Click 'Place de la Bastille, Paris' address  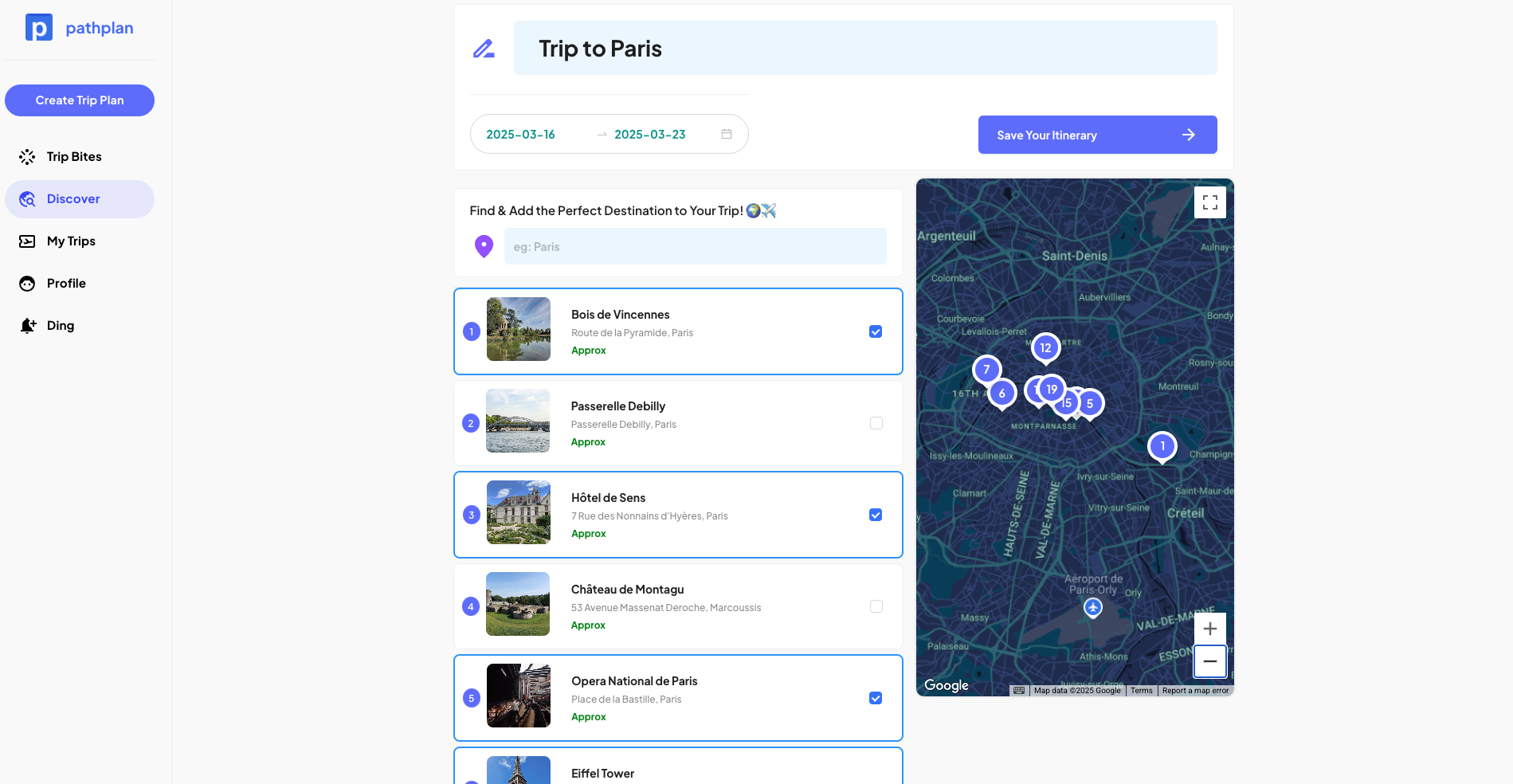[x=626, y=700]
